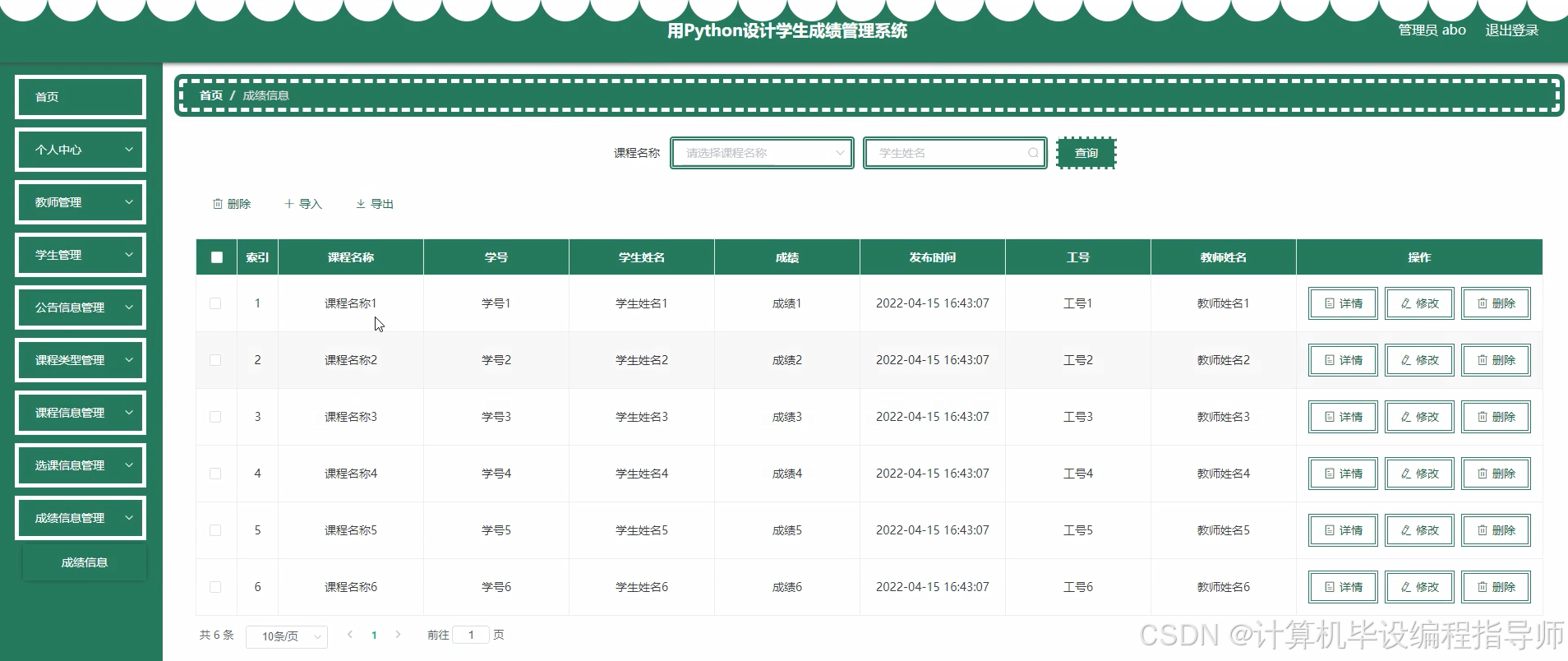The width and height of the screenshot is (1568, 661).
Task: Open 详情 for row 课程名称4
Action: [x=1343, y=474]
